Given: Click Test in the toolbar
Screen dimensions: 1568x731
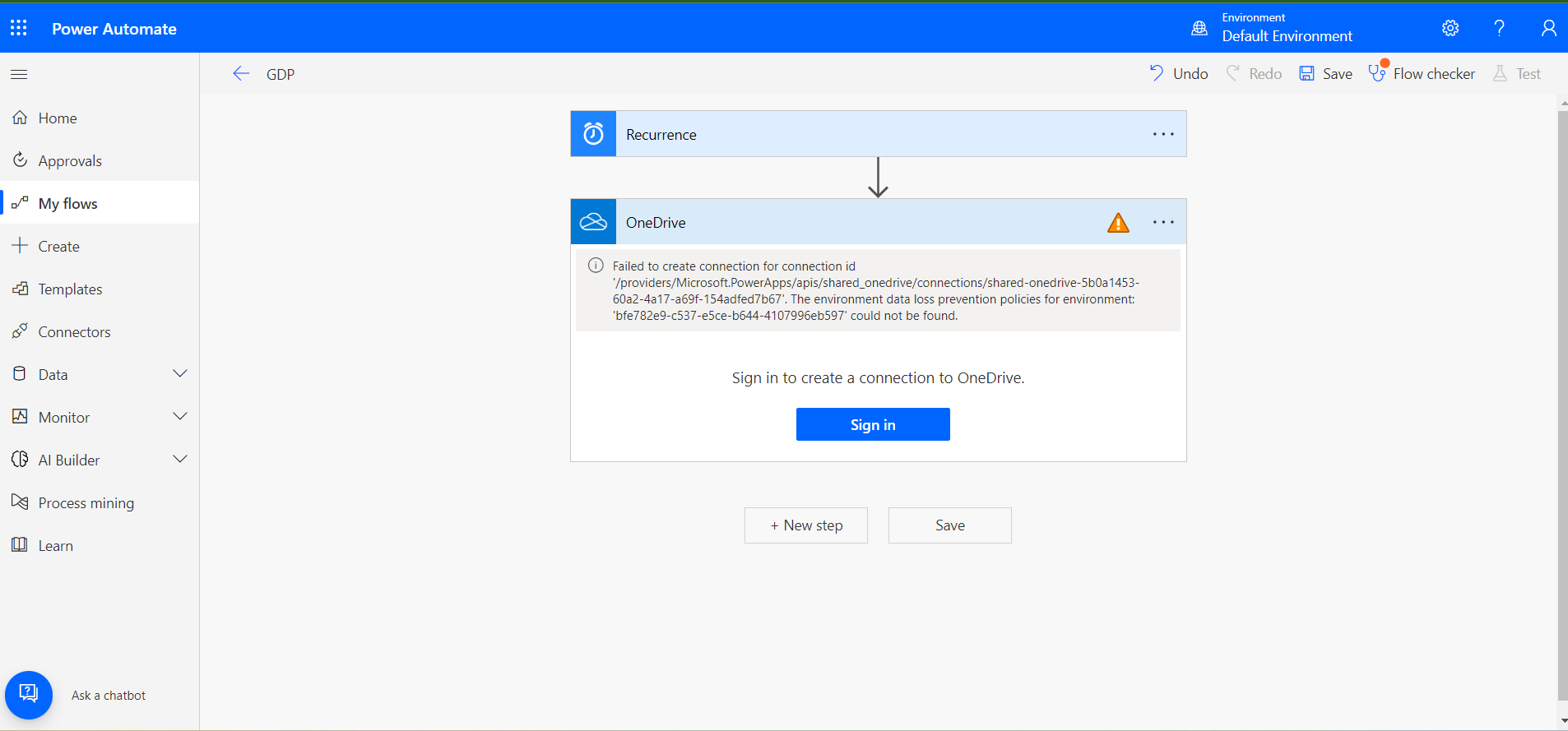Looking at the screenshot, I should pos(1516,74).
